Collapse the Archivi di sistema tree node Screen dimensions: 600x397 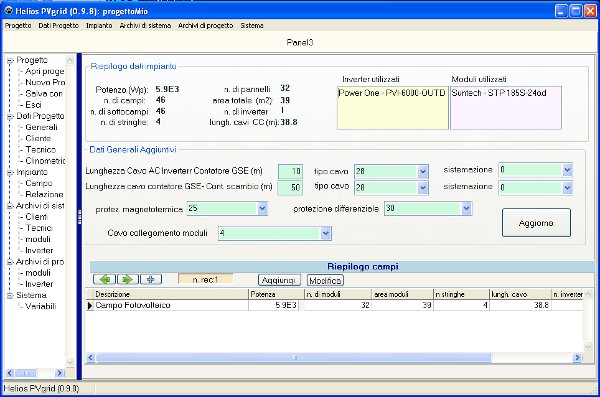pos(10,206)
